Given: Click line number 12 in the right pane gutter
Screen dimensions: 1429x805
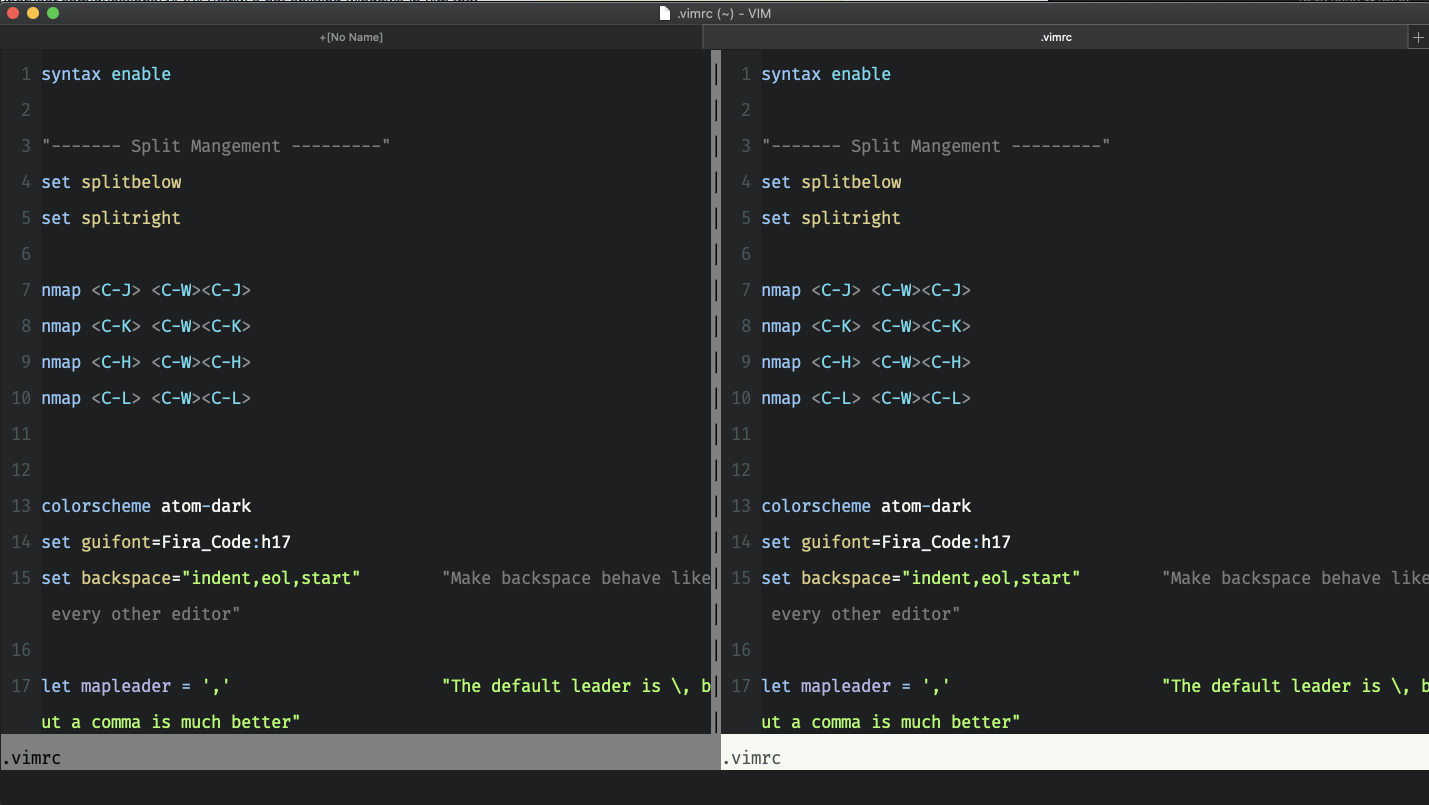Looking at the screenshot, I should [x=741, y=470].
